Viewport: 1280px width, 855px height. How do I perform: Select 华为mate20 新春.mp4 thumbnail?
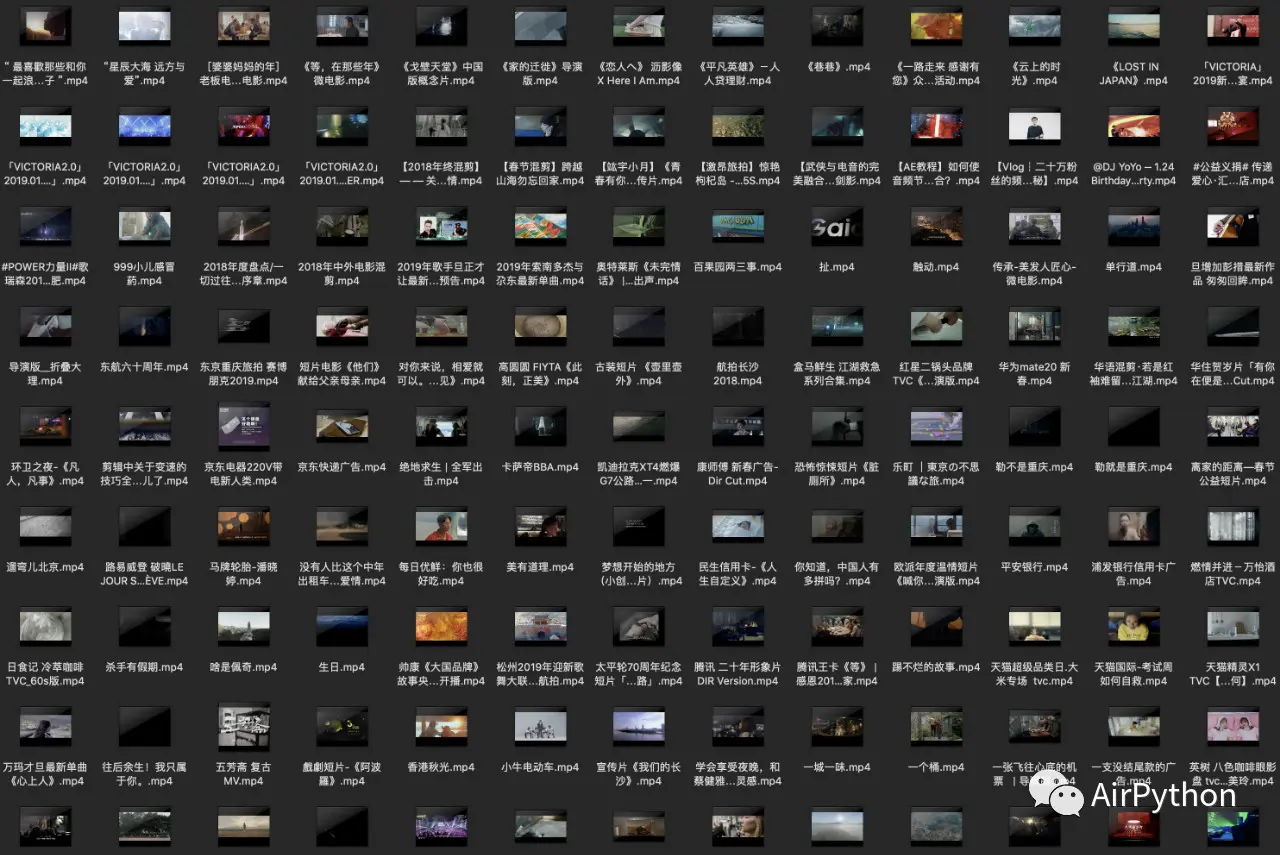click(x=1035, y=326)
